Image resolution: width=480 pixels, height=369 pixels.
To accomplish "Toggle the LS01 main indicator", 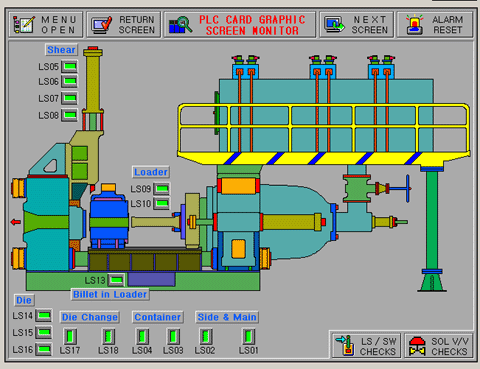I will point(248,336).
